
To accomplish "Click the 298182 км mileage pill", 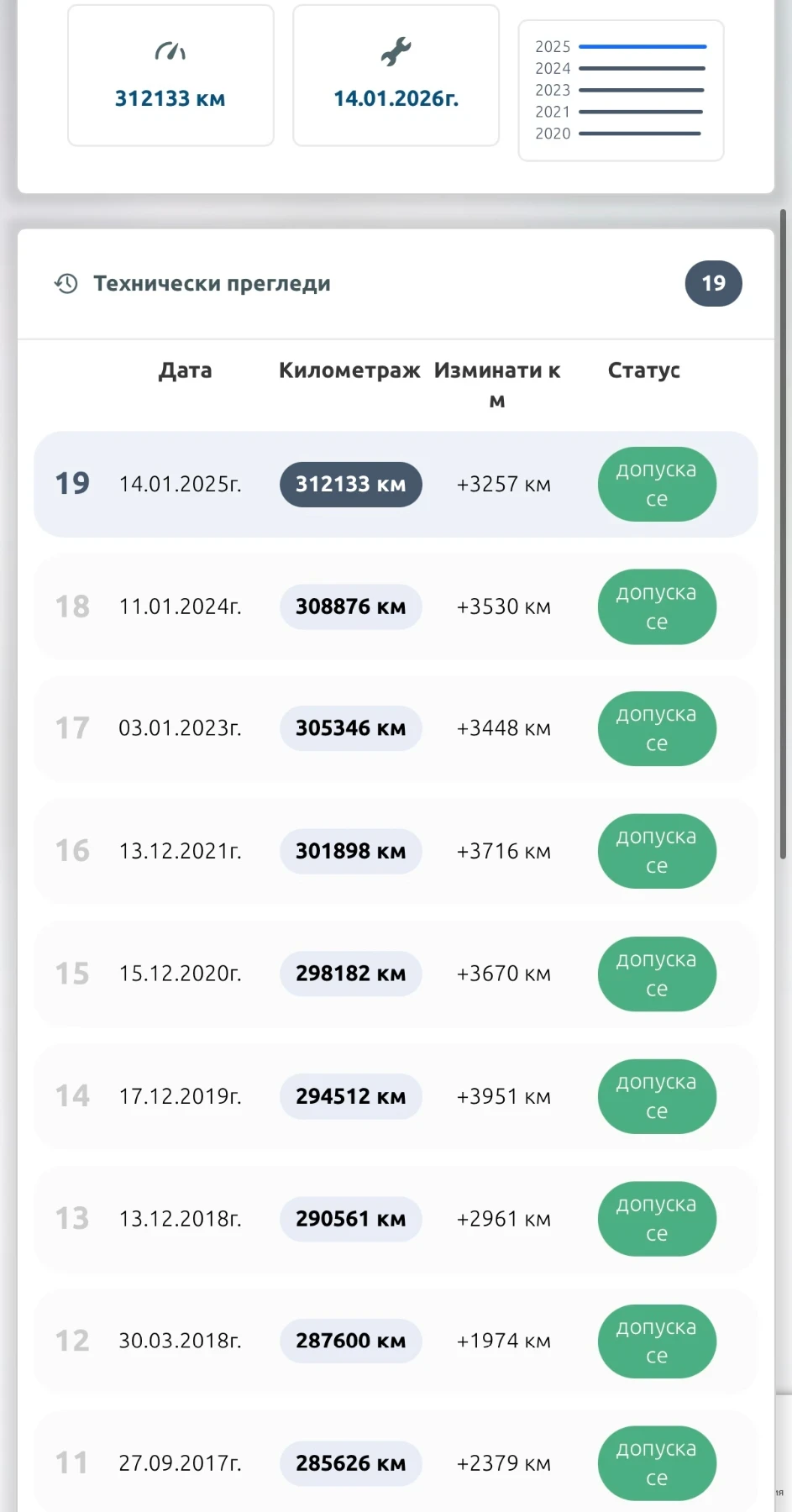I will pyautogui.click(x=350, y=974).
